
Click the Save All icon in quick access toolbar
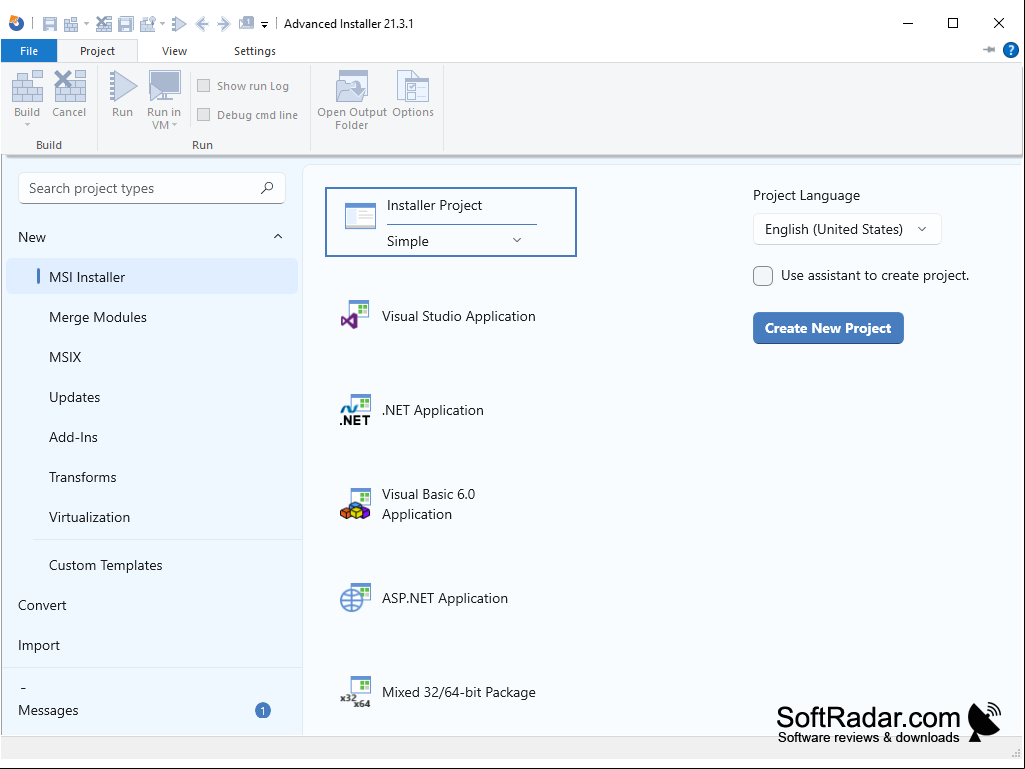click(126, 24)
